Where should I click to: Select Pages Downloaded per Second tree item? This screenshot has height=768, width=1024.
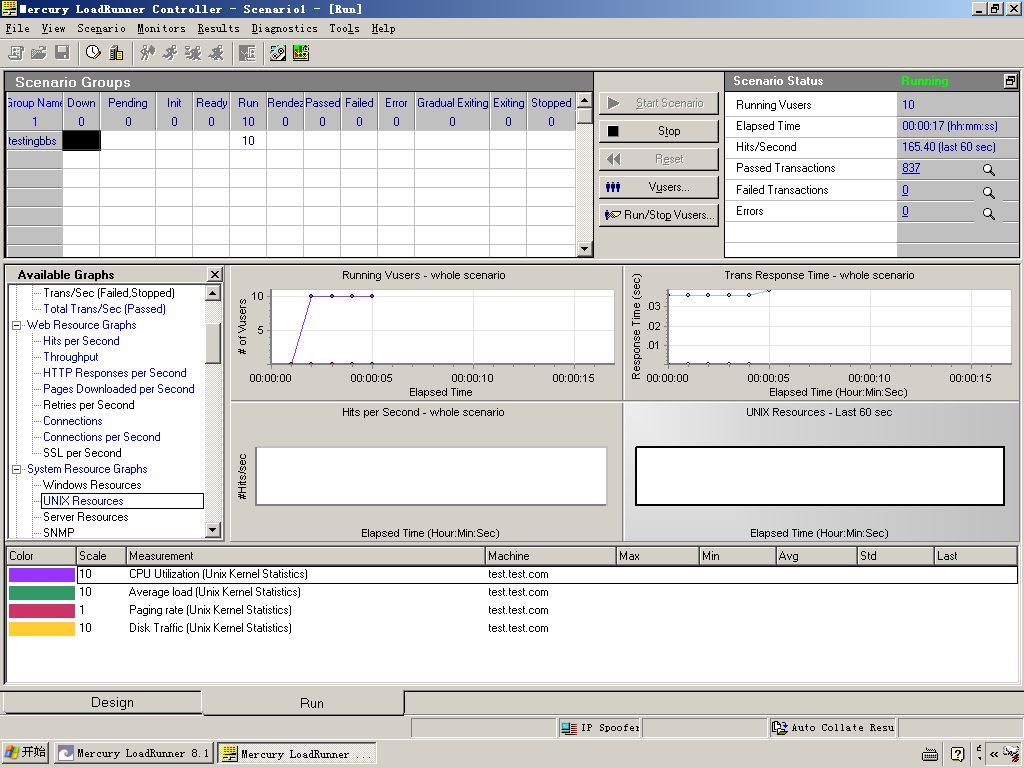coord(118,389)
